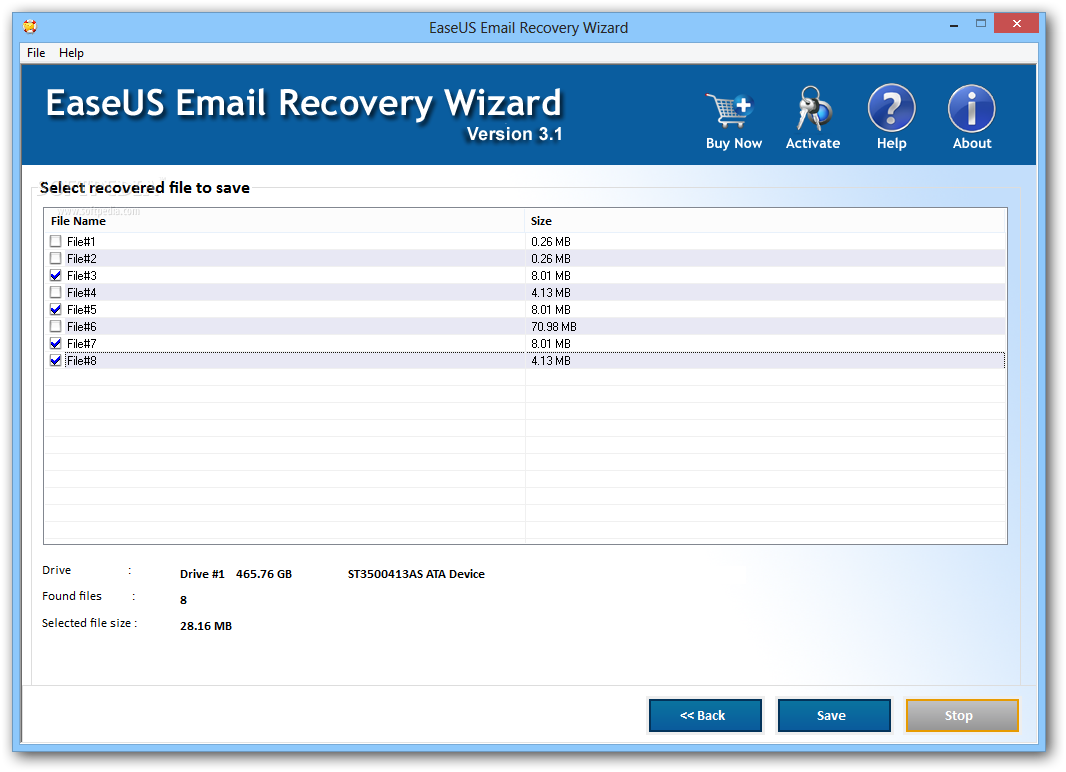This screenshot has width=1066, height=772.
Task: Select the File#5 row name
Action: [82, 309]
